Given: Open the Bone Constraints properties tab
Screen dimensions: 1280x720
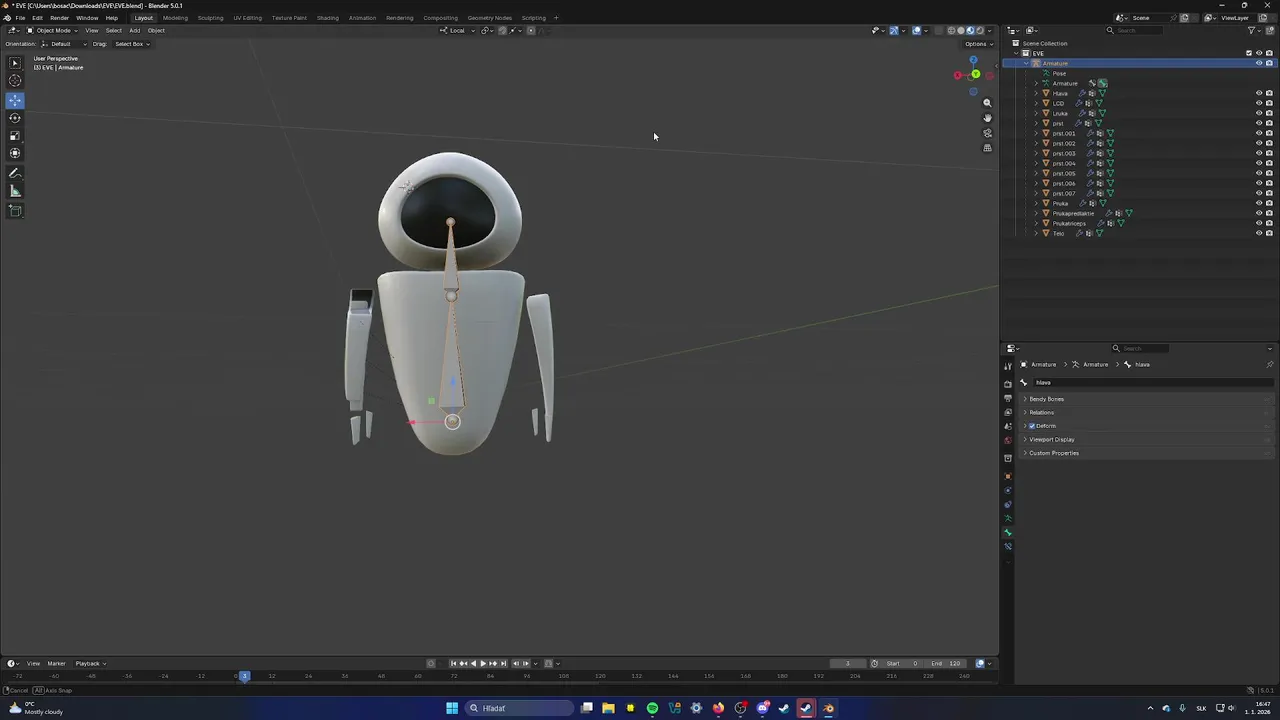Looking at the screenshot, I should tap(1008, 547).
